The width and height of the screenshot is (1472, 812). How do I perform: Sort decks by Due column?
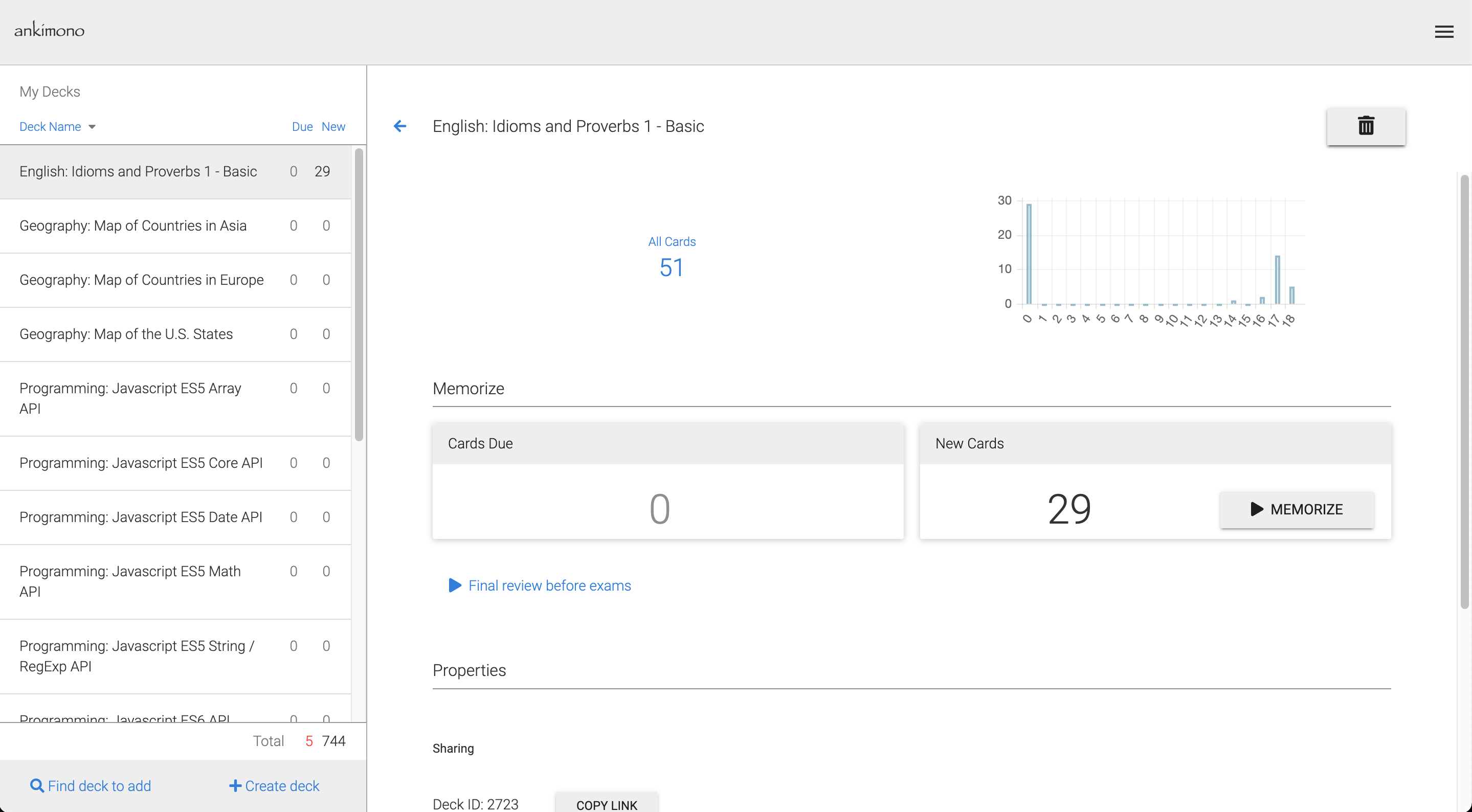(302, 127)
